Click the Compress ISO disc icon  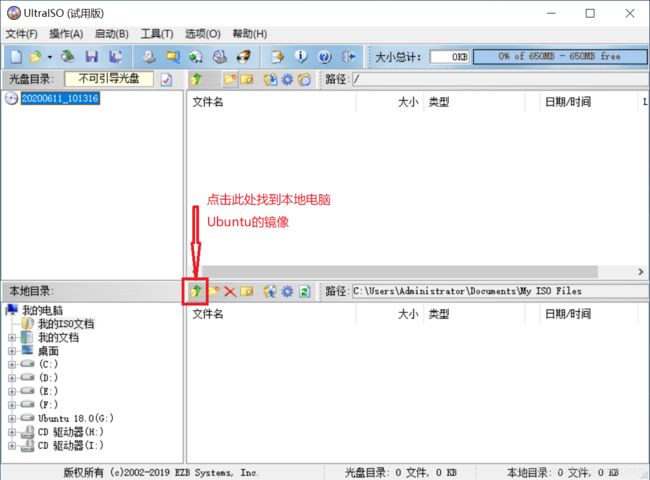point(196,56)
